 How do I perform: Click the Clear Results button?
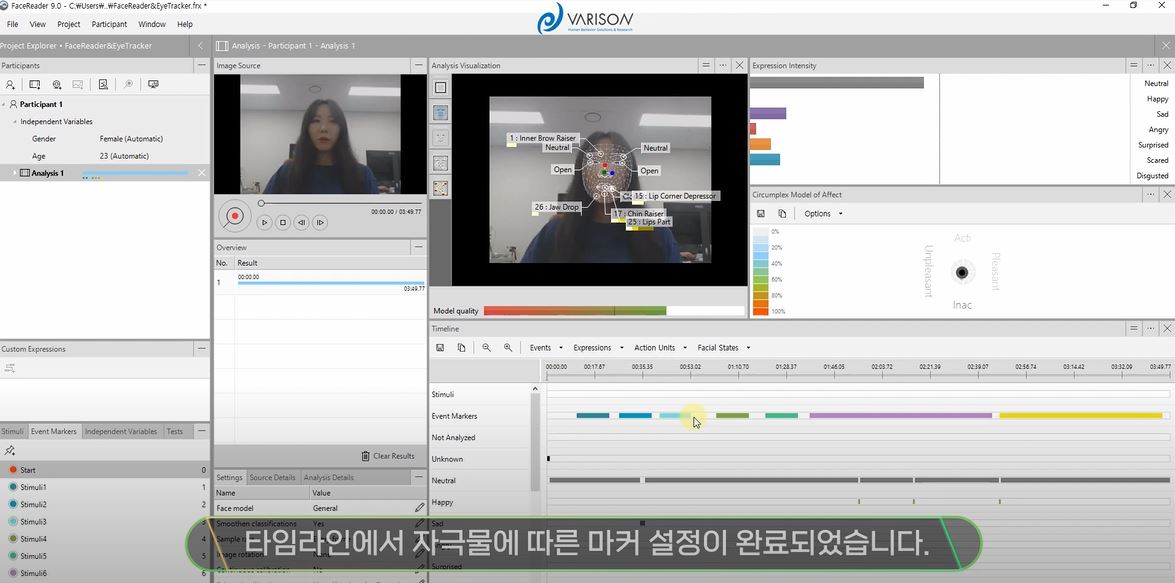pyautogui.click(x=387, y=456)
